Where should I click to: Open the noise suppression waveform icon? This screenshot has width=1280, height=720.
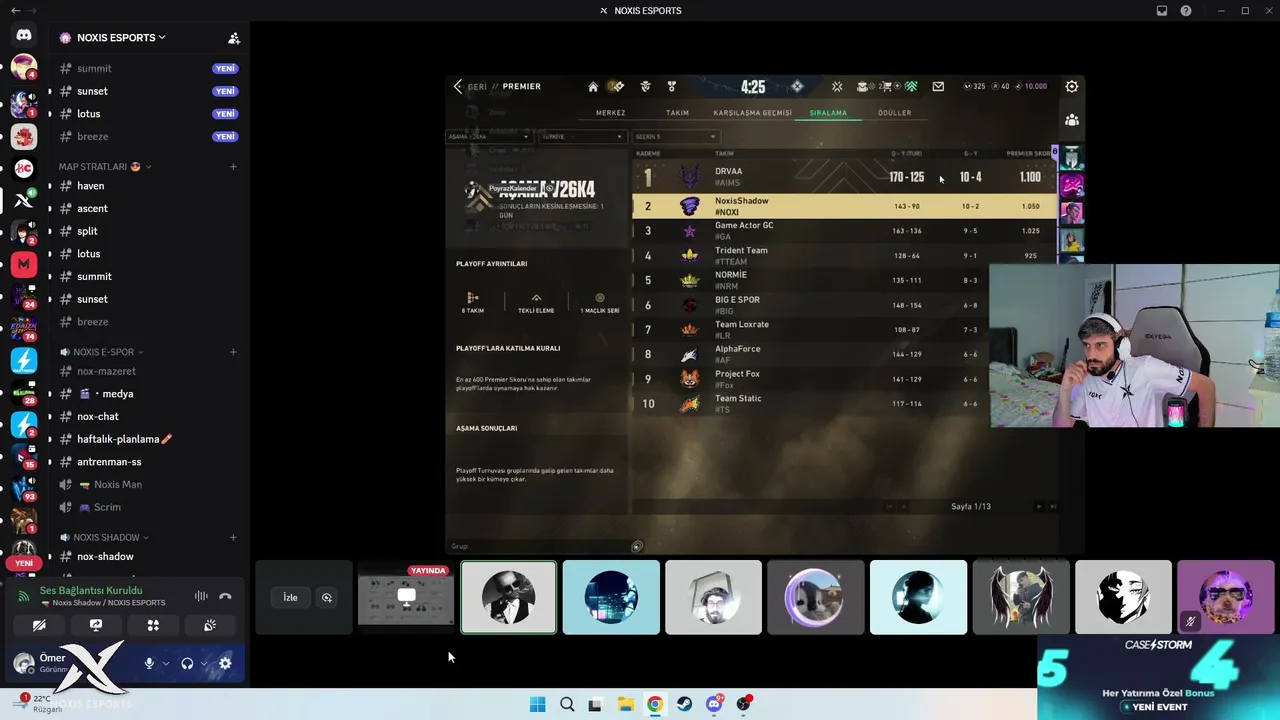[x=201, y=596]
